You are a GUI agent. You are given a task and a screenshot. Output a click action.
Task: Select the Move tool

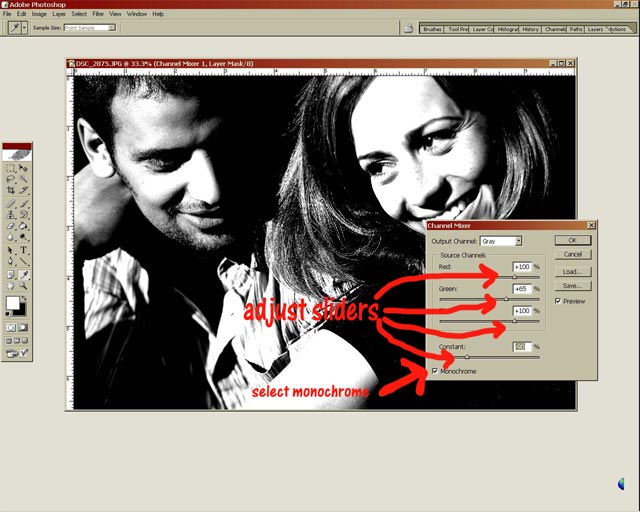(24, 168)
